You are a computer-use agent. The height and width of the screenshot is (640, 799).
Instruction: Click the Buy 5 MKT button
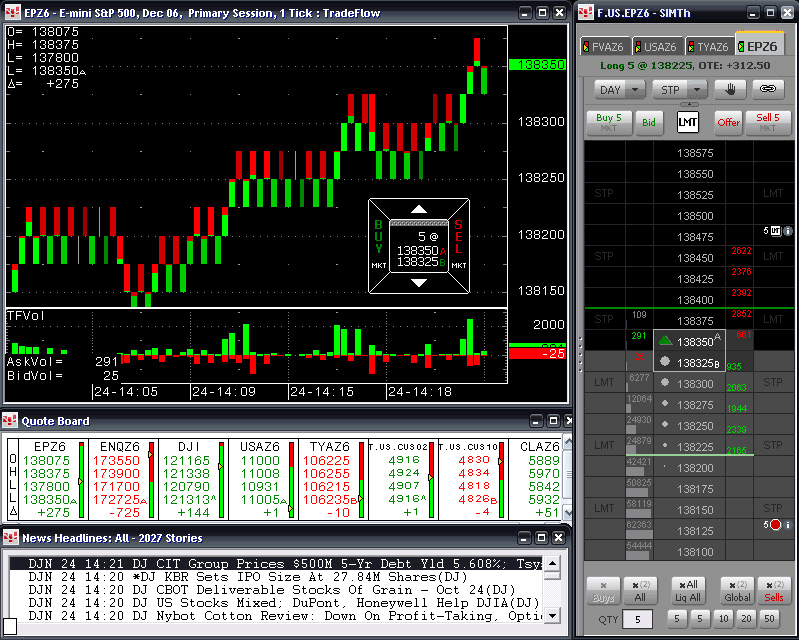point(609,122)
